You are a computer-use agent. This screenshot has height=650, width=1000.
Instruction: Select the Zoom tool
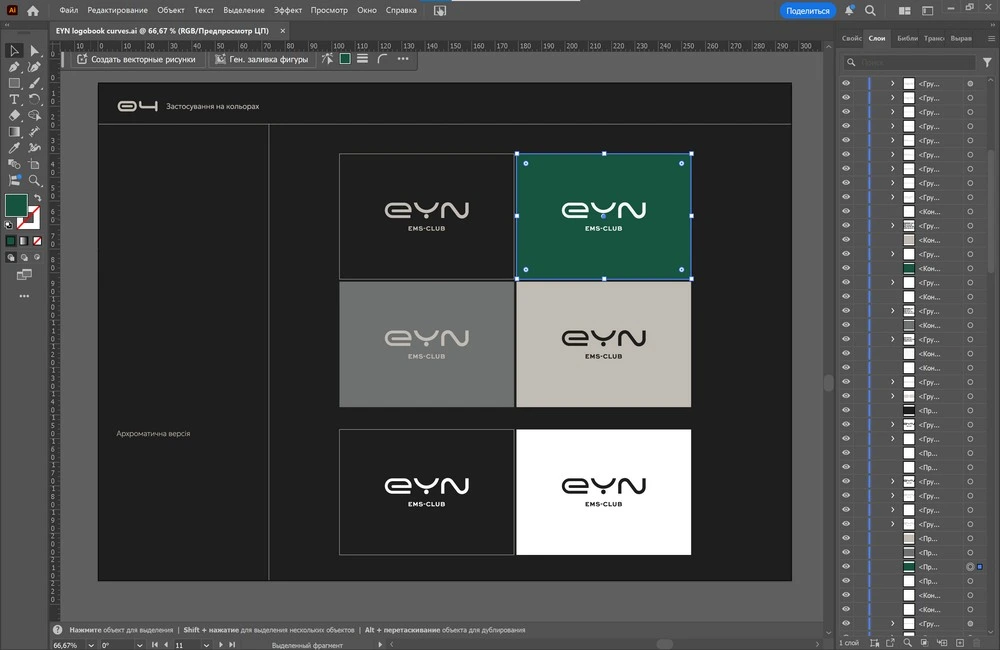point(35,180)
